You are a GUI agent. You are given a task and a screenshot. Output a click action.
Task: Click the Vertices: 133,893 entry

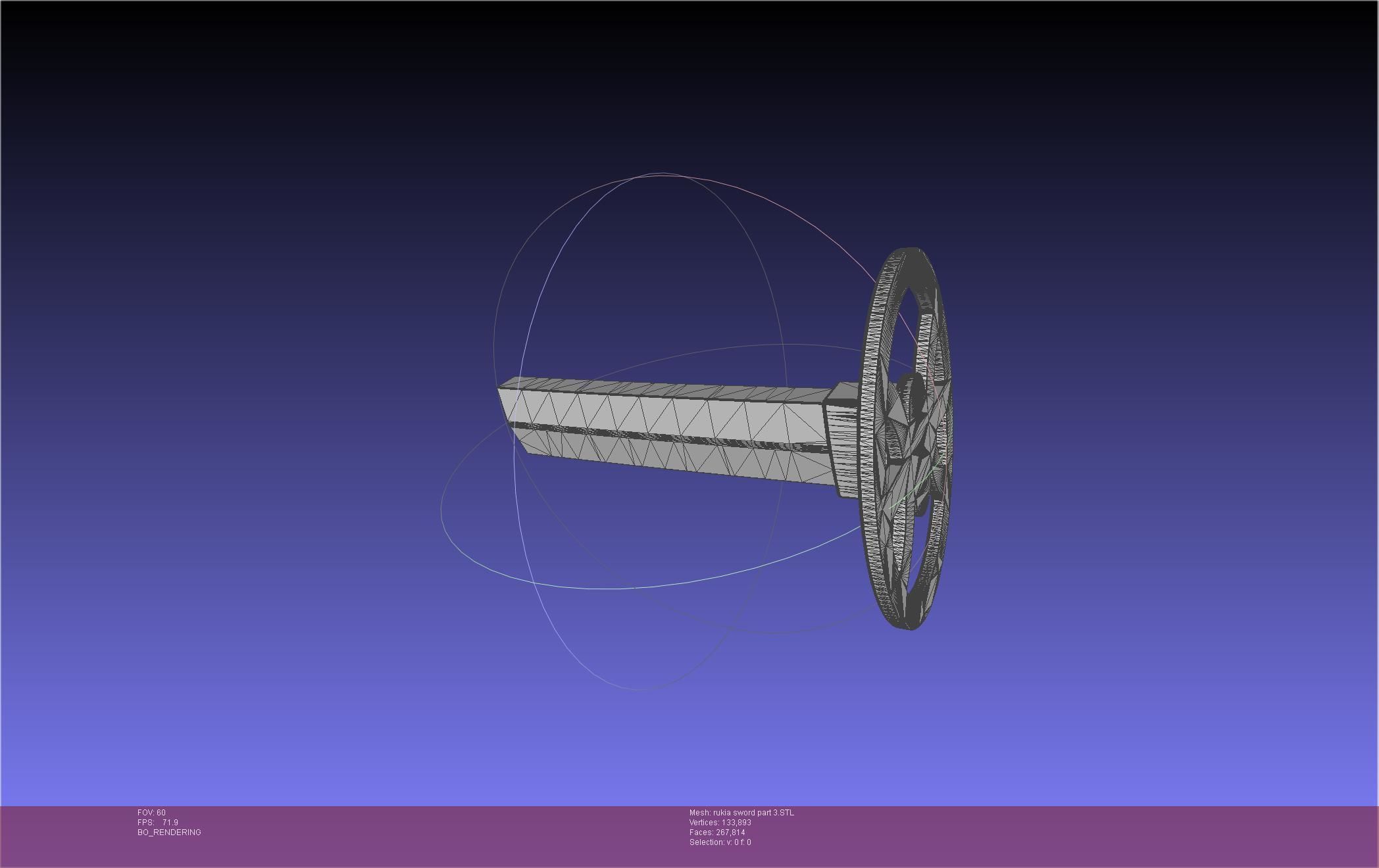point(720,823)
